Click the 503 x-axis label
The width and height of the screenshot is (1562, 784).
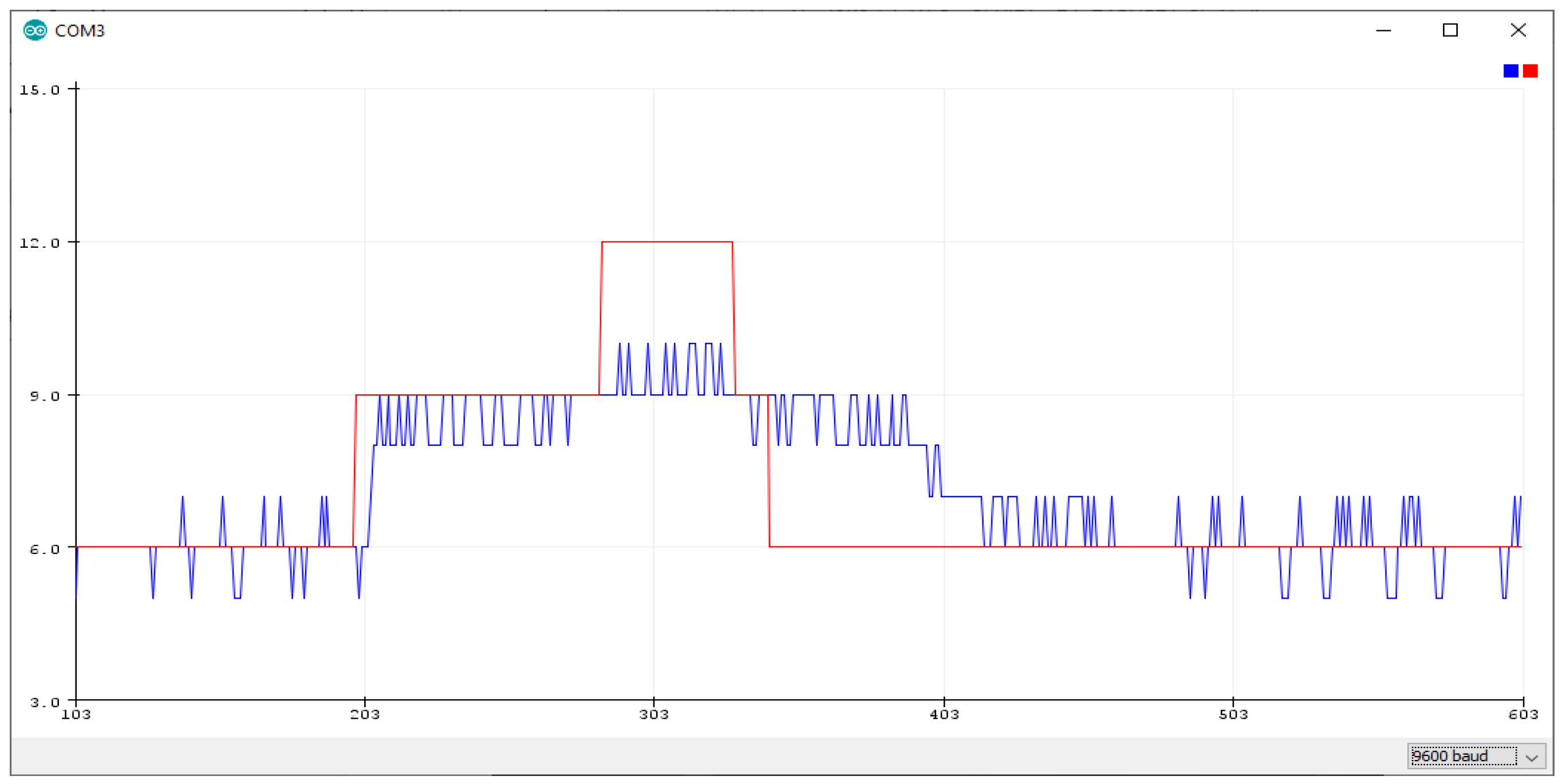[1233, 714]
